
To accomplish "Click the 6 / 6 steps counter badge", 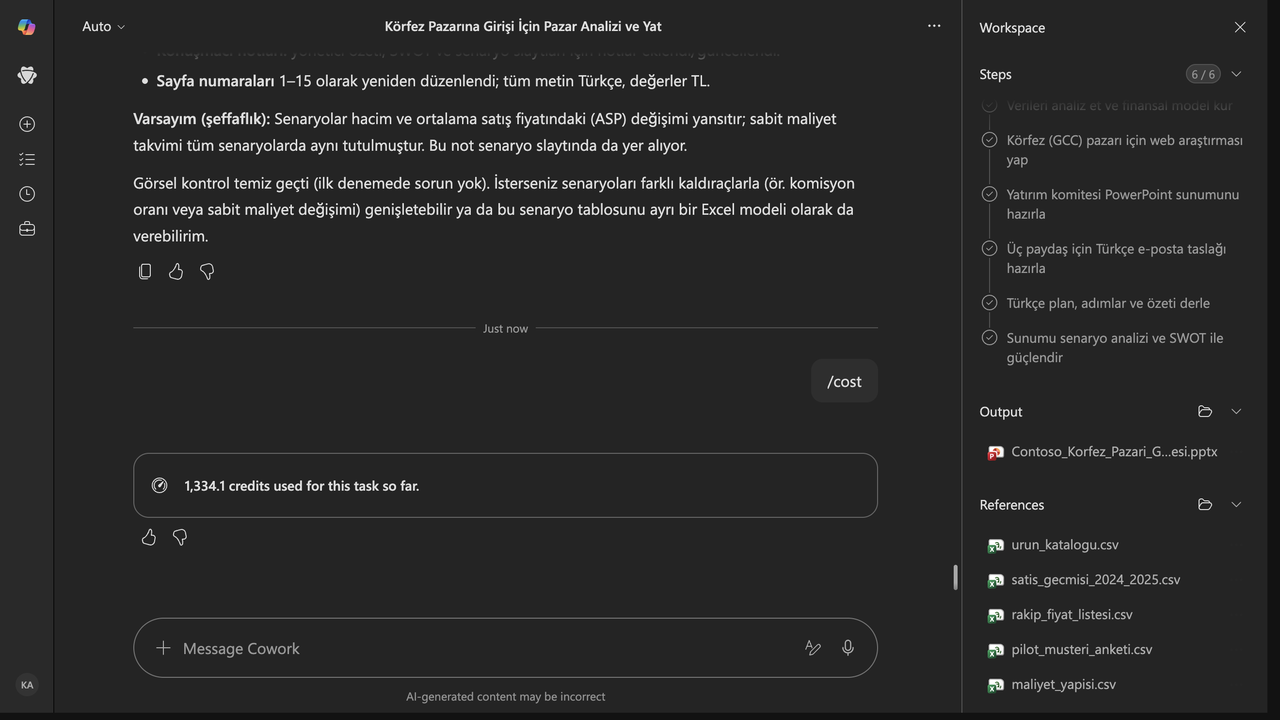I will pos(1202,74).
